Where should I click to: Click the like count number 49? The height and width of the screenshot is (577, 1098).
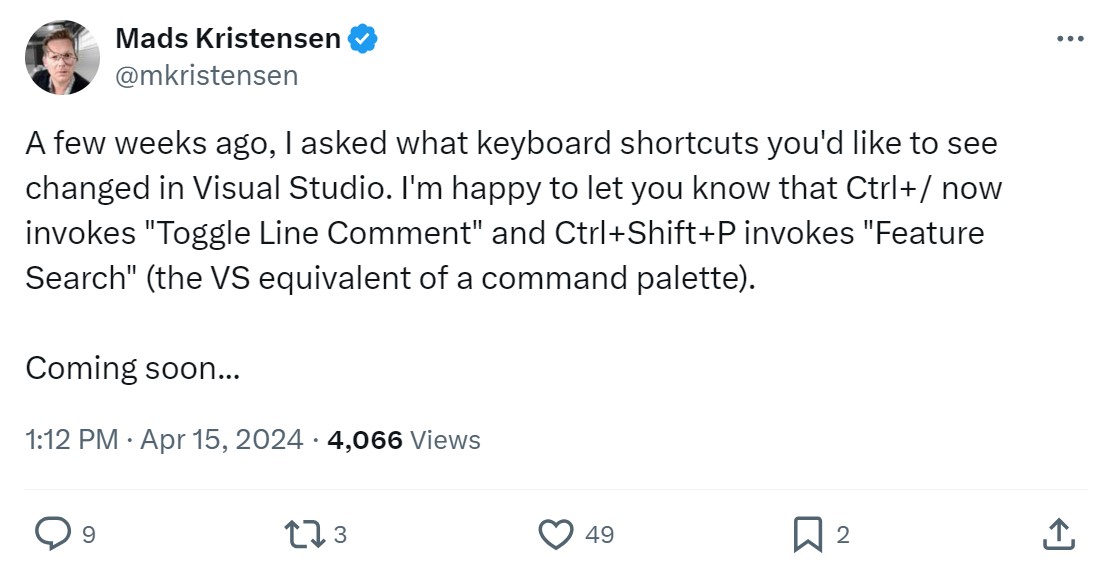click(599, 536)
